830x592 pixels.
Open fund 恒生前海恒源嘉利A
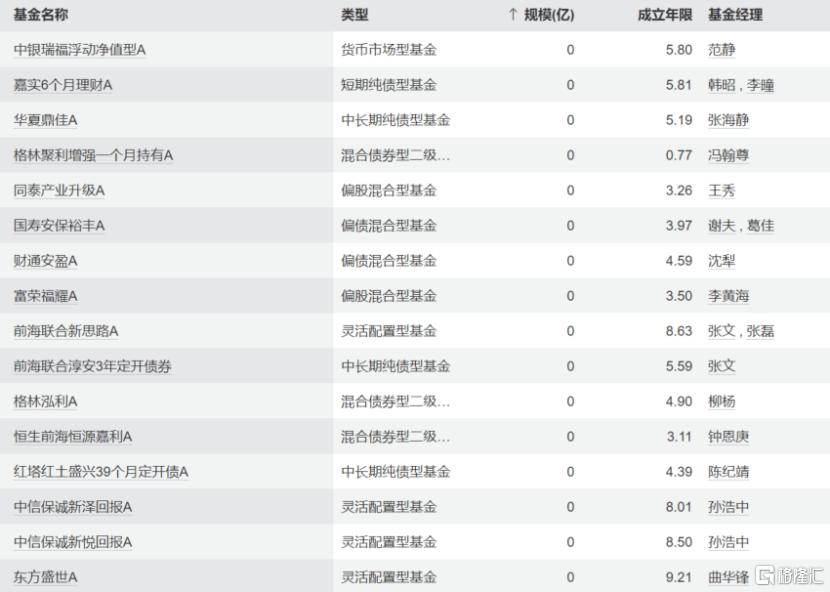(x=73, y=436)
